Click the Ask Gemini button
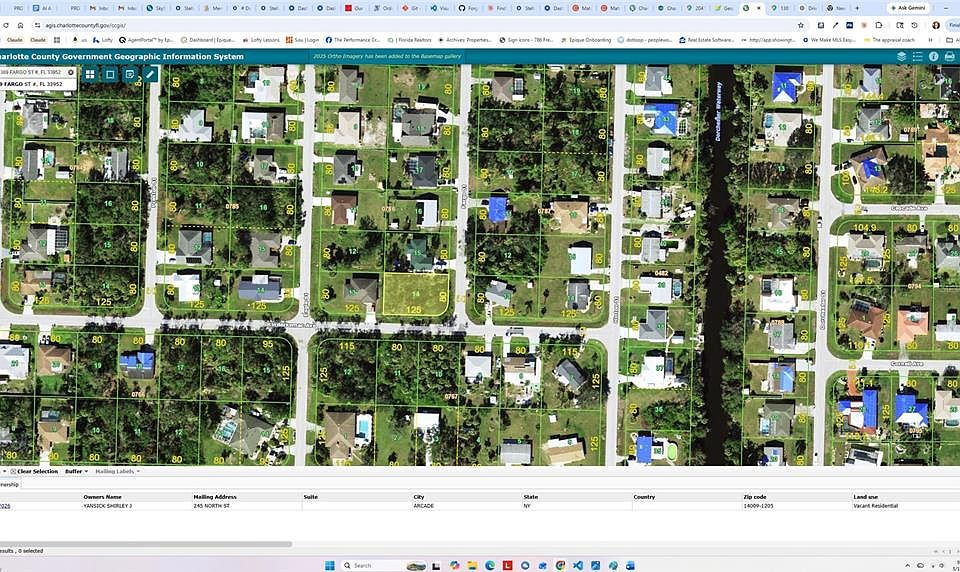Image resolution: width=960 pixels, height=572 pixels. coord(908,8)
